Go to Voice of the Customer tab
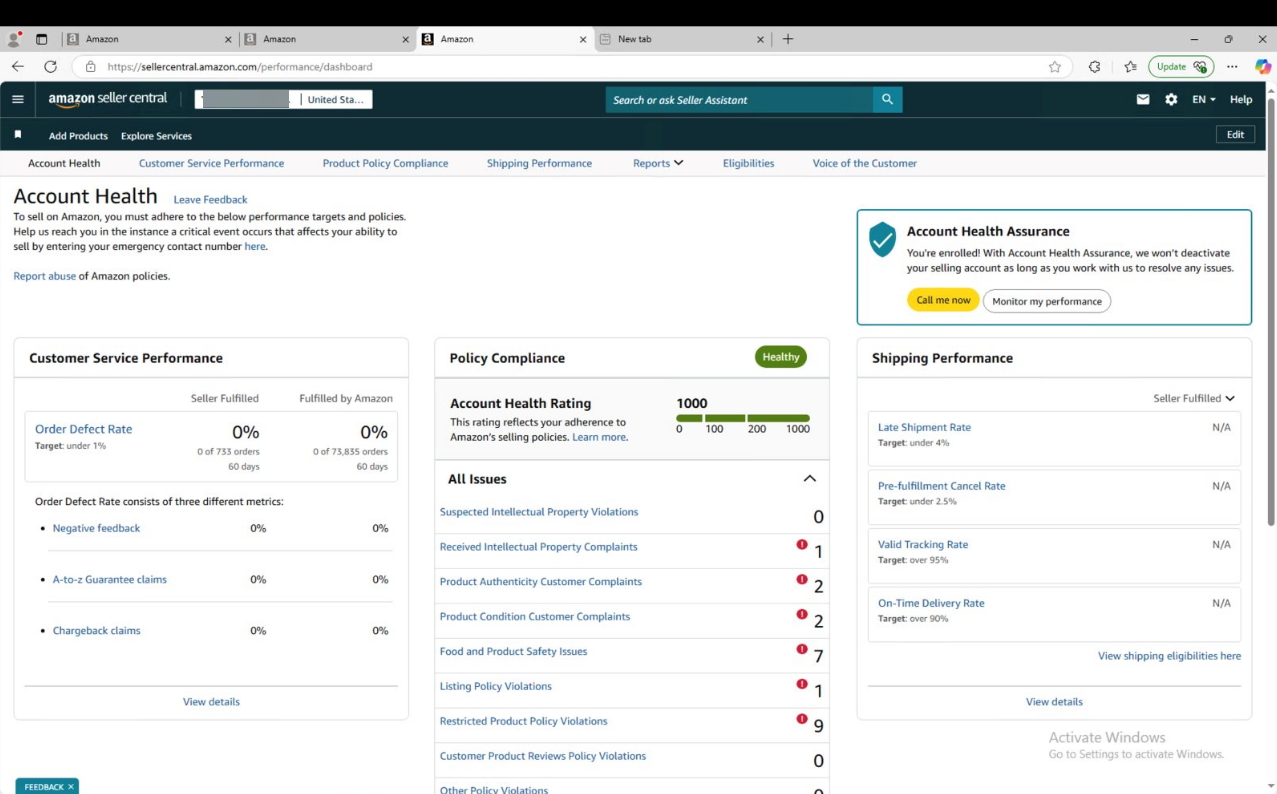The height and width of the screenshot is (794, 1277). tap(864, 163)
